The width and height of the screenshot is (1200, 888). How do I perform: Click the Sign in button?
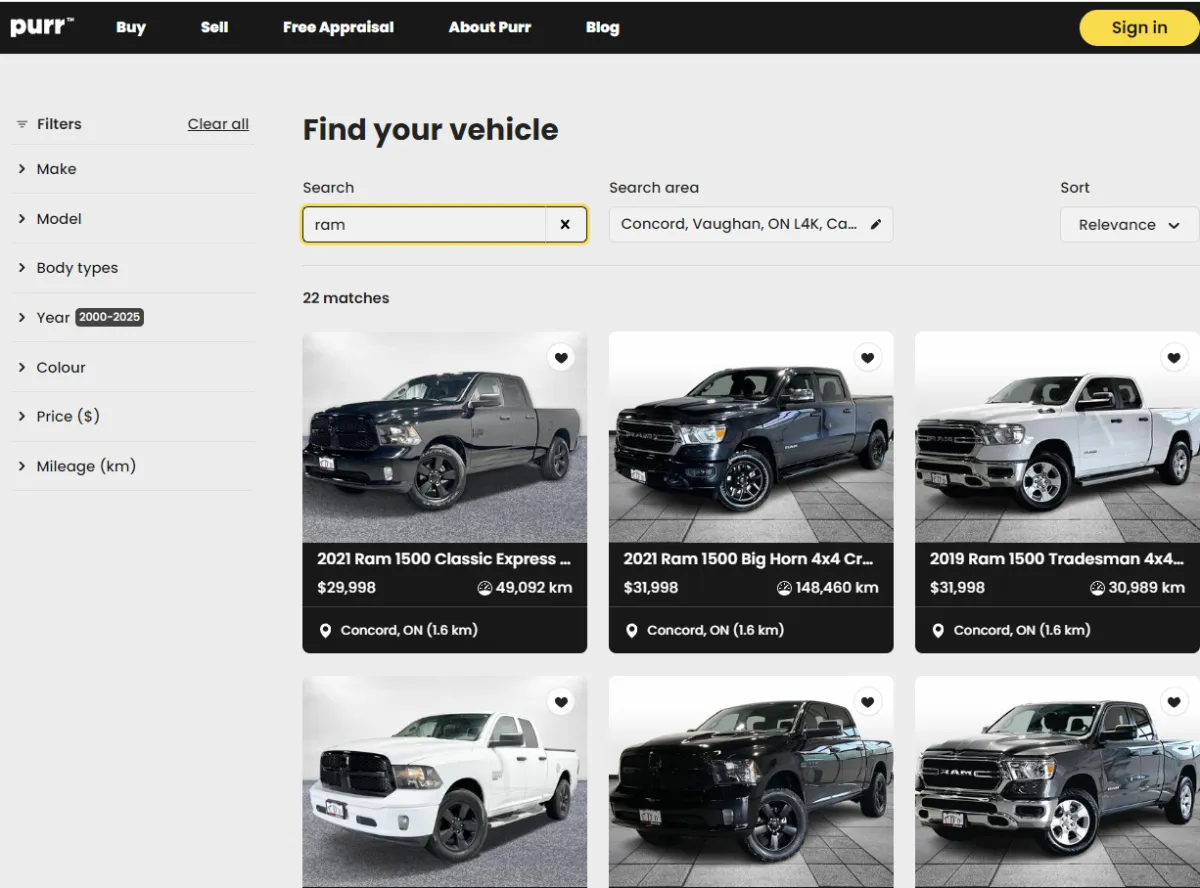coord(1139,28)
